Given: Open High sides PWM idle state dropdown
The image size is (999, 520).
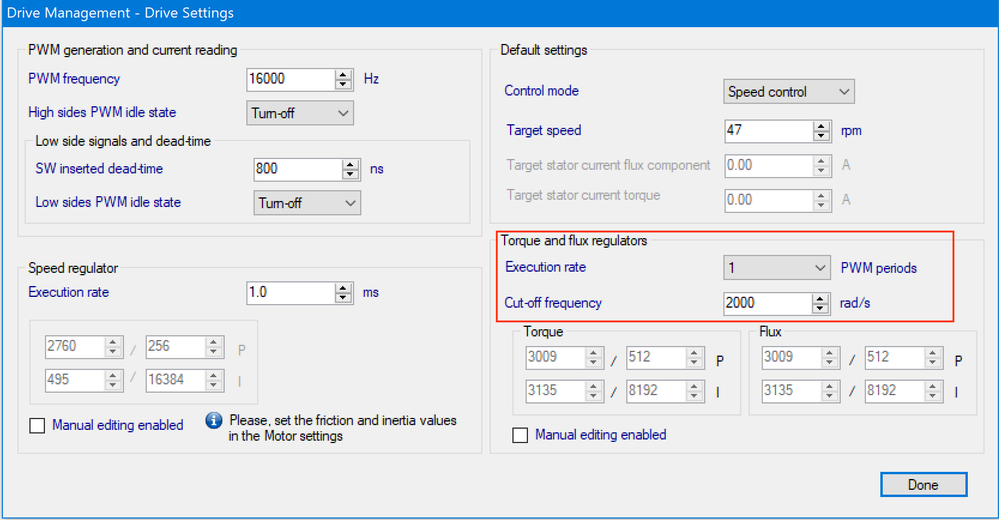Looking at the screenshot, I should (x=299, y=113).
